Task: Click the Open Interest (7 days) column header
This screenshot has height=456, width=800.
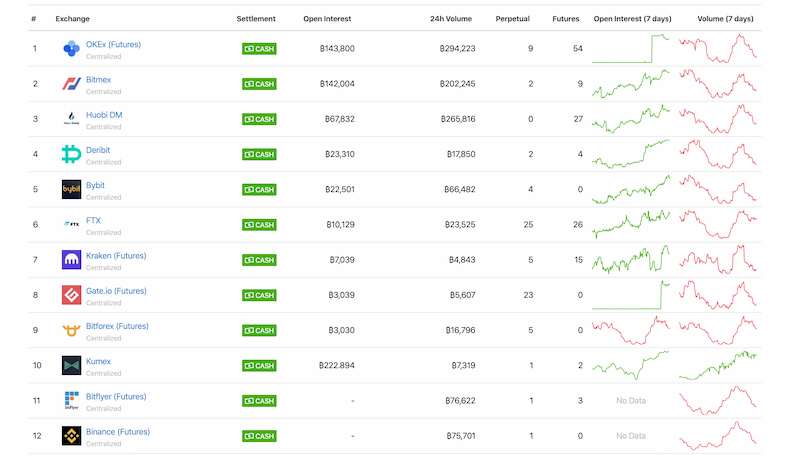Action: 633,19
